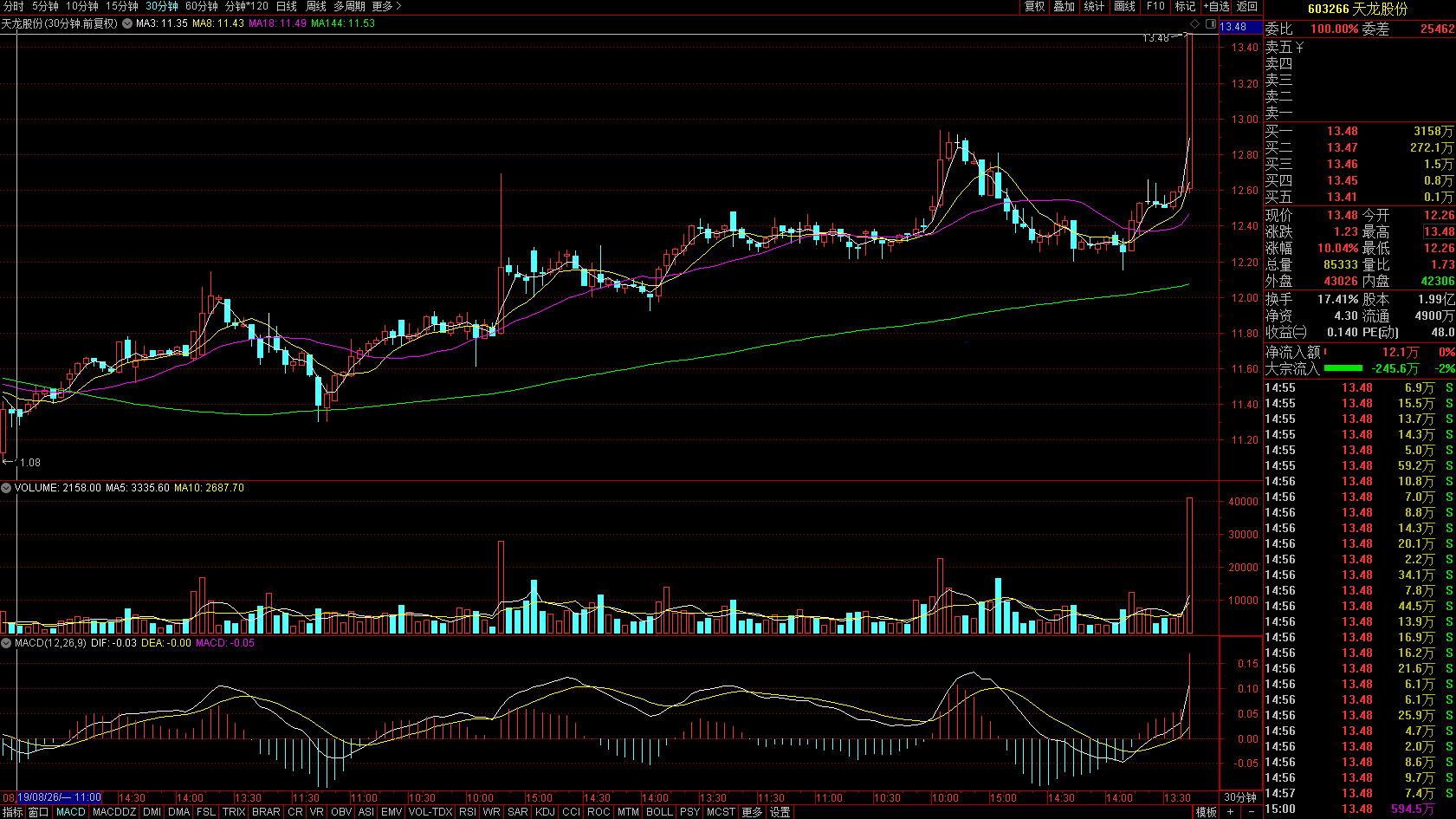
Task: Zoom out chart with minus button
Action: pyautogui.click(x=1252, y=812)
